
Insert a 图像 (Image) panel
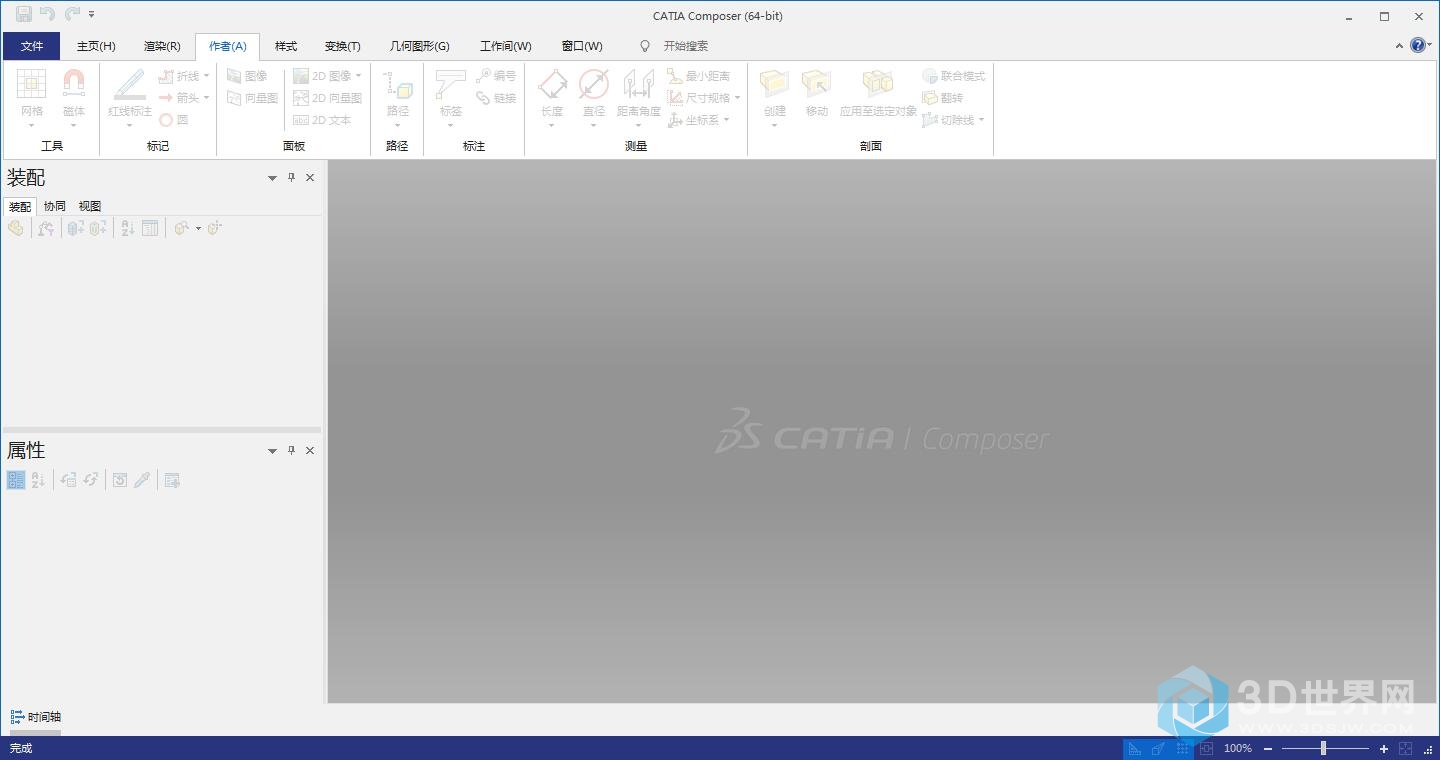pos(247,76)
